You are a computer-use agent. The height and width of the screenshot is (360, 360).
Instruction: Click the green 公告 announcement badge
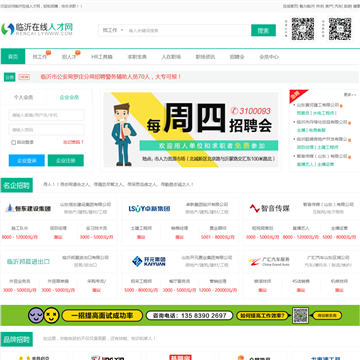point(10,77)
